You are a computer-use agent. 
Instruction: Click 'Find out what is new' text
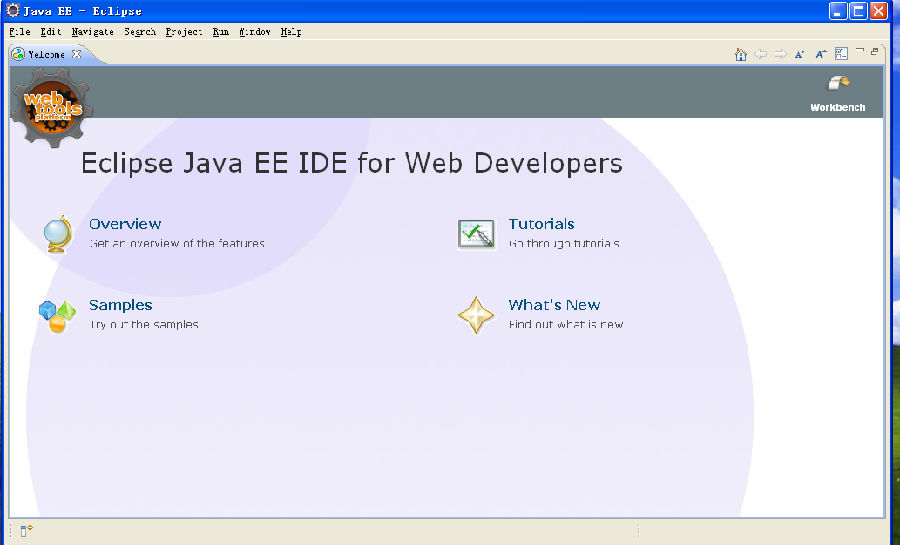566,324
